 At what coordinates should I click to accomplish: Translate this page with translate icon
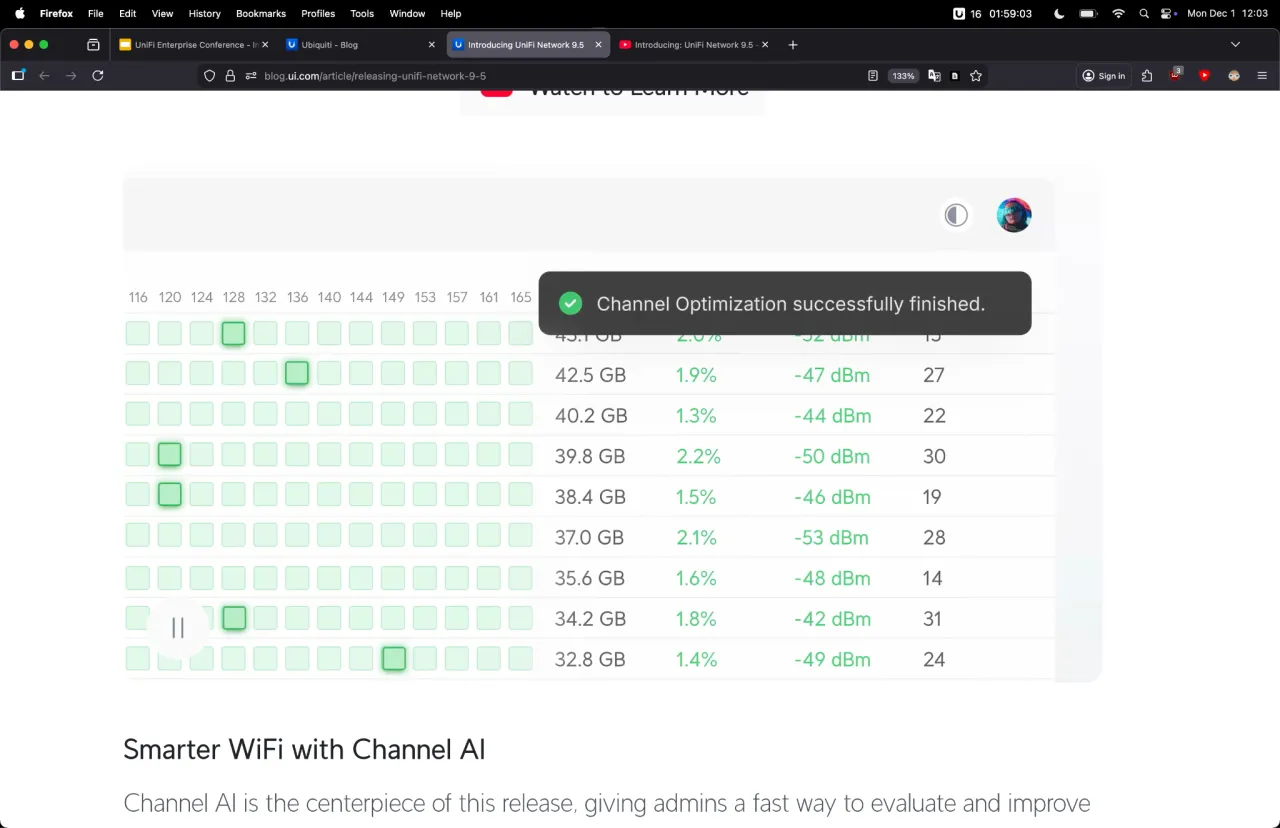(x=934, y=75)
